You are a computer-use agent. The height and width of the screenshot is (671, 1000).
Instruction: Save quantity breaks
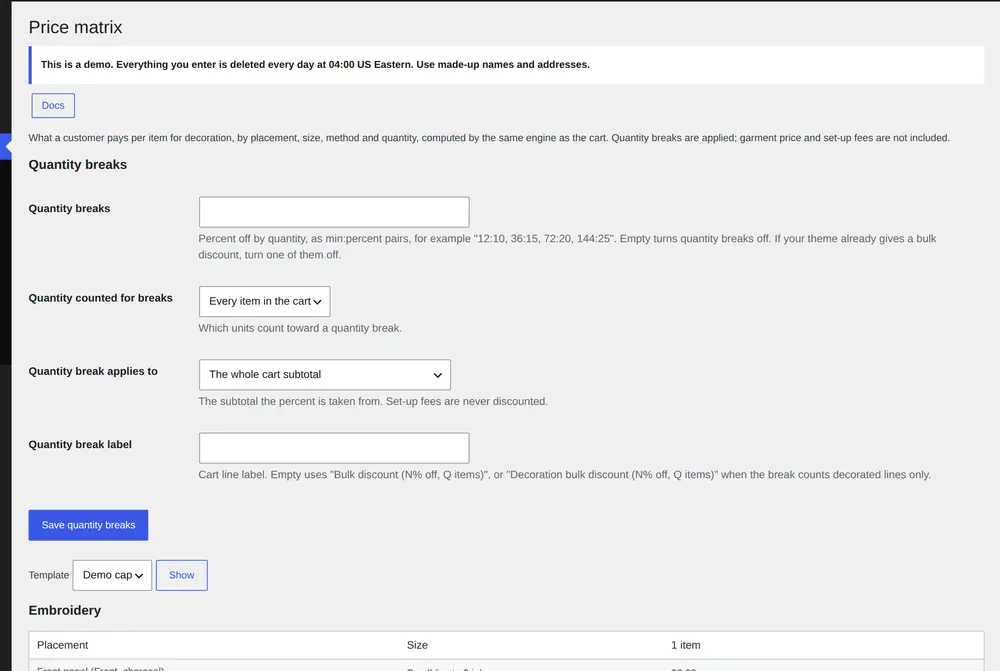point(88,525)
